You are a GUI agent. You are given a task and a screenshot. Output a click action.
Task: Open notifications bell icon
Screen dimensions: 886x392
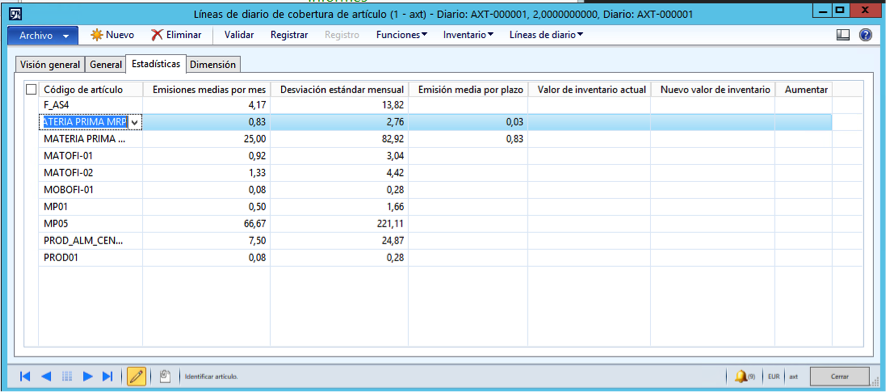[x=740, y=376]
